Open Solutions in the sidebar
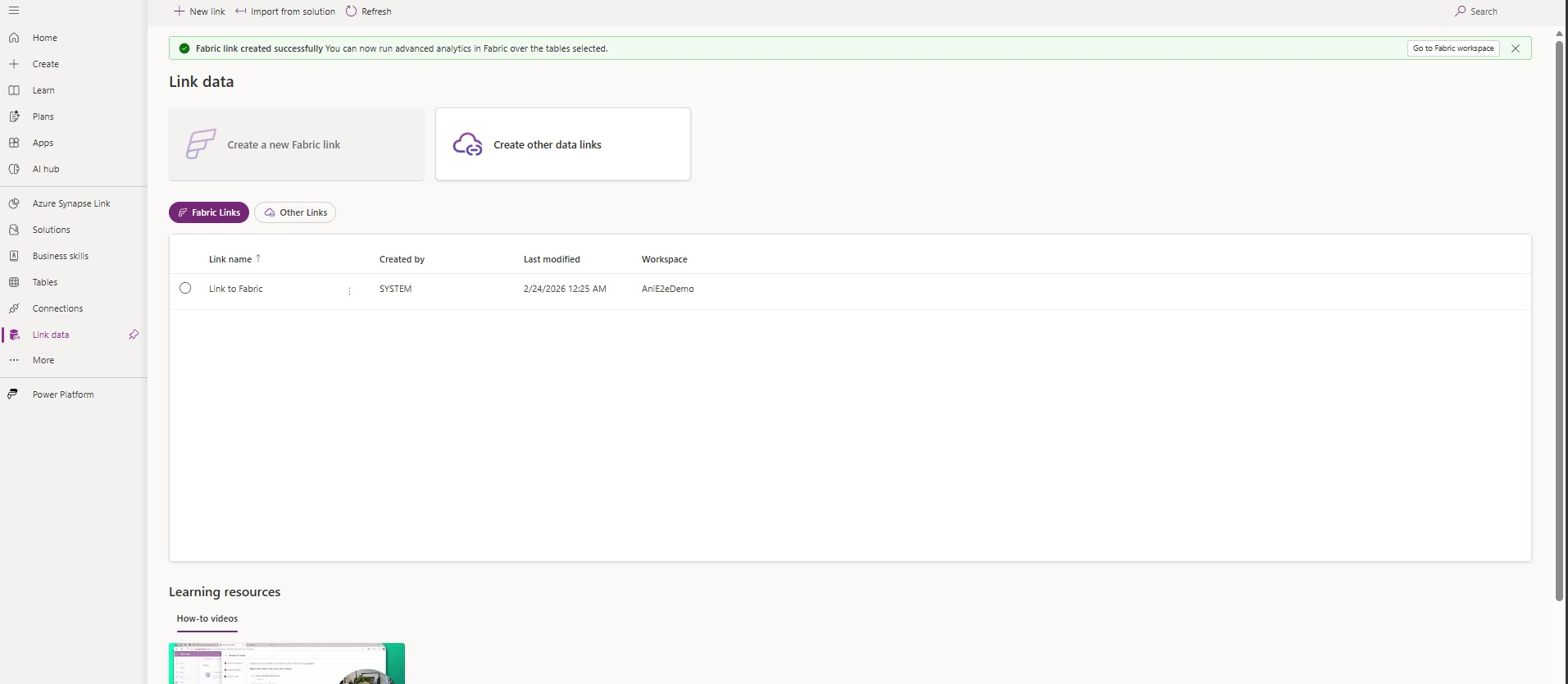Viewport: 1568px width, 684px height. pyautogui.click(x=52, y=230)
